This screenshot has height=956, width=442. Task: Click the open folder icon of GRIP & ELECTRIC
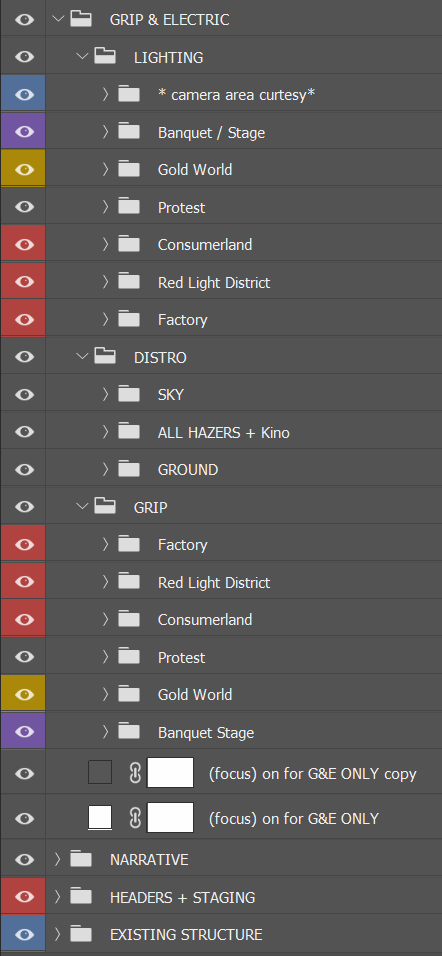tap(80, 19)
